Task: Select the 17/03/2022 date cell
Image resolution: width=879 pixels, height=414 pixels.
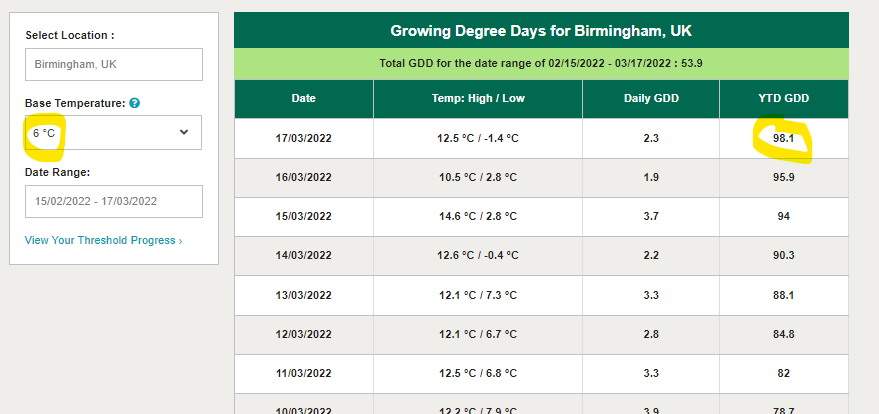Action: tap(303, 138)
